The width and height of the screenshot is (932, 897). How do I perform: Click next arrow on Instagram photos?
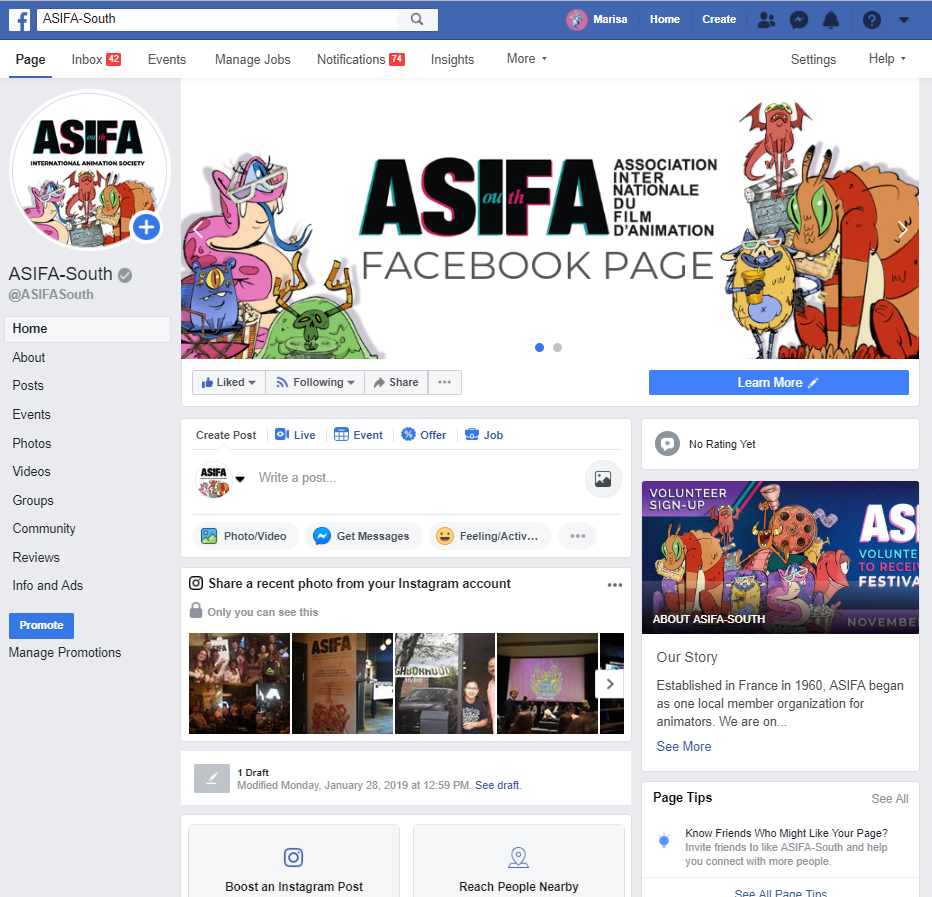[610, 684]
